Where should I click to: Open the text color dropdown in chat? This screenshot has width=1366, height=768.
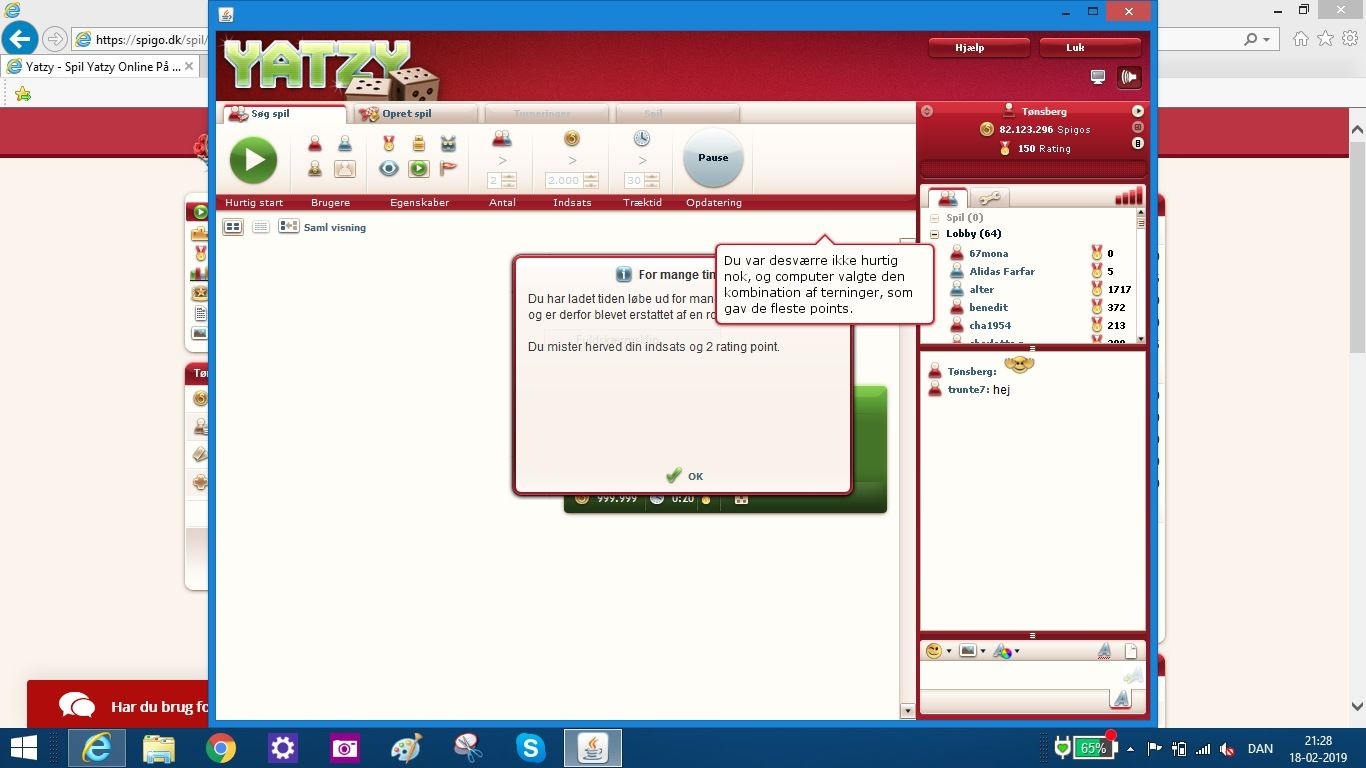(x=1005, y=651)
